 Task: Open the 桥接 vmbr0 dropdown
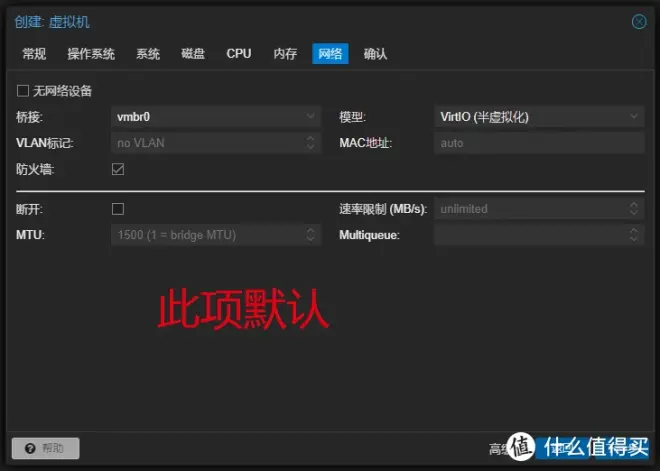216,117
